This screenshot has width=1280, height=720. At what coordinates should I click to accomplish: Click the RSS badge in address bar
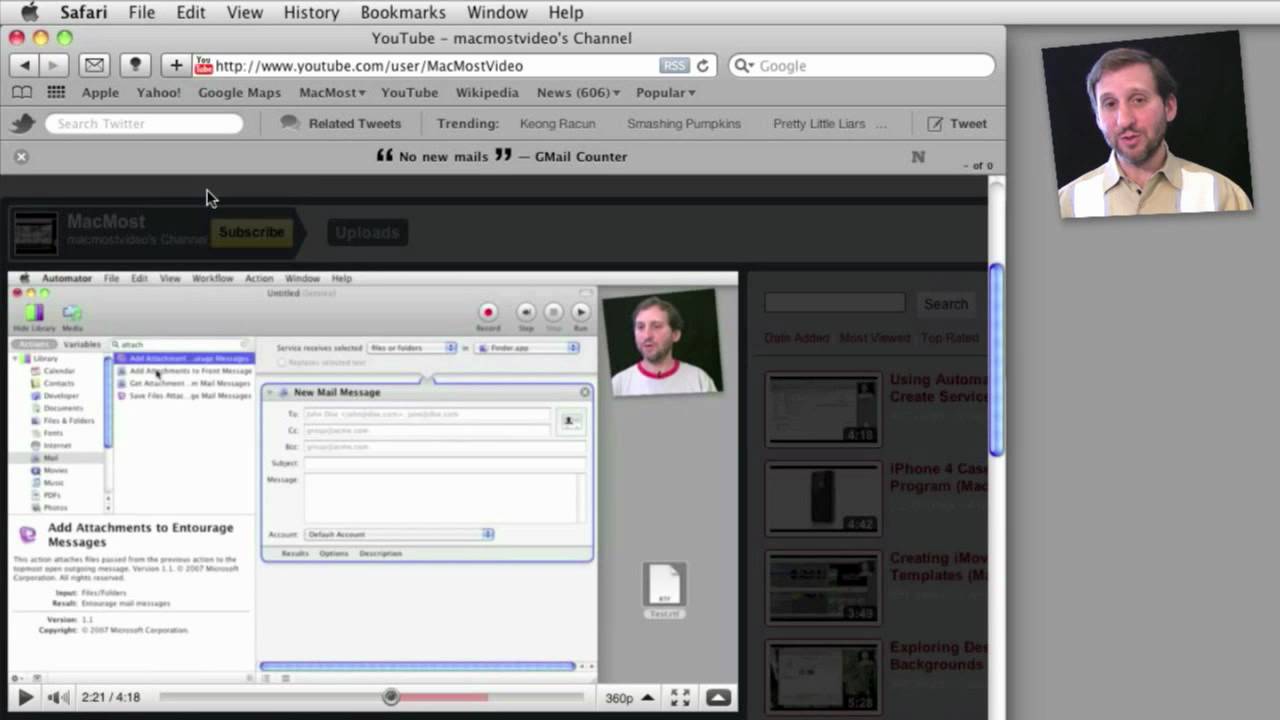tap(674, 65)
